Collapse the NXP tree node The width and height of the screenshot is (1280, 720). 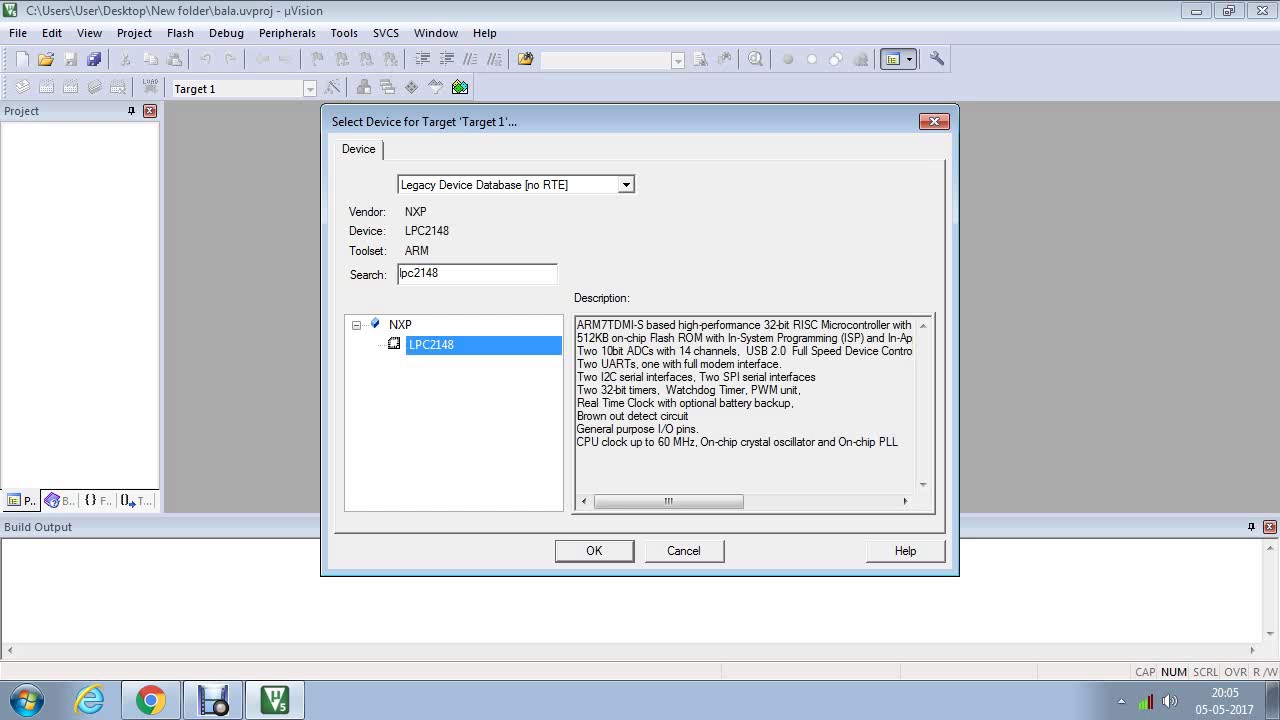(356, 325)
